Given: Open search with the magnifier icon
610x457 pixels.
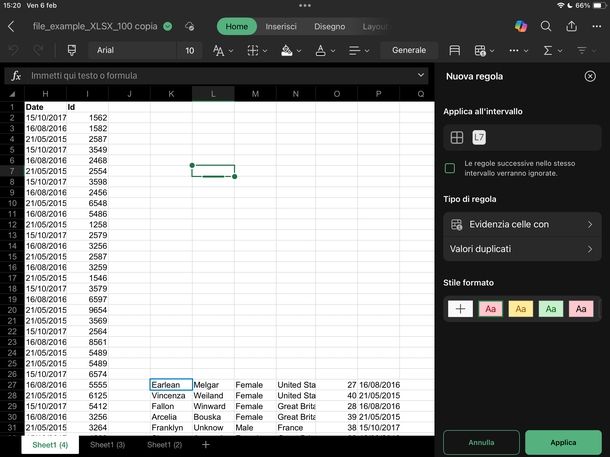Looking at the screenshot, I should click(x=546, y=26).
